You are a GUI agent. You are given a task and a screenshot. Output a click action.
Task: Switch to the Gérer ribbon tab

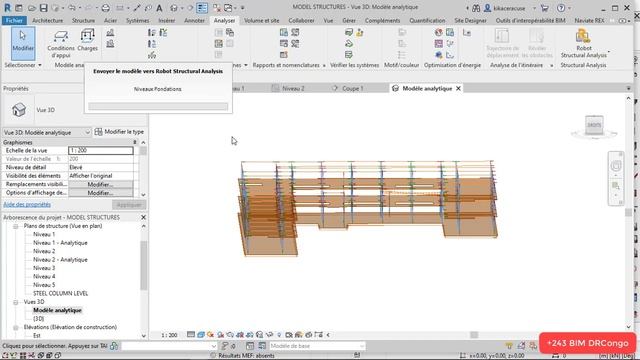(x=349, y=20)
